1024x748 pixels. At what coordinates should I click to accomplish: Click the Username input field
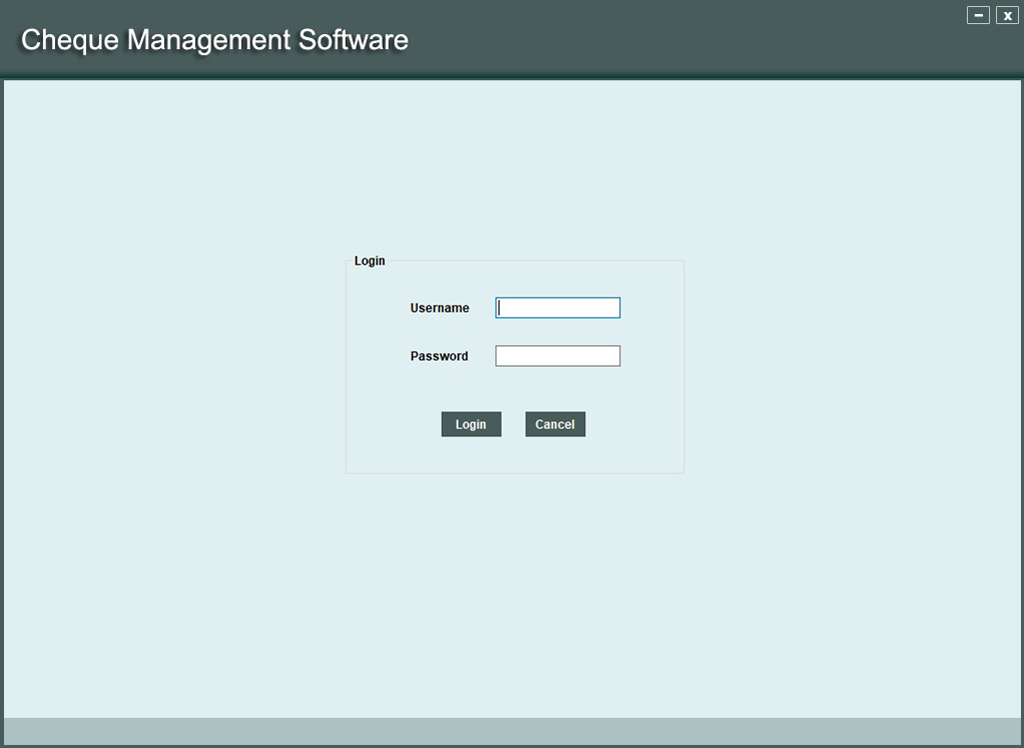(558, 308)
